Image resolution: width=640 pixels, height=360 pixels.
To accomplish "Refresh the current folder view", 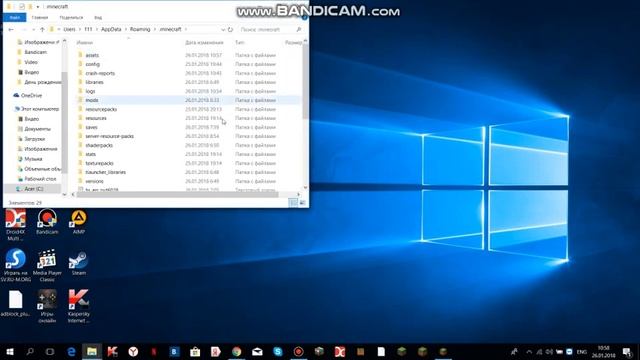I will pyautogui.click(x=230, y=29).
